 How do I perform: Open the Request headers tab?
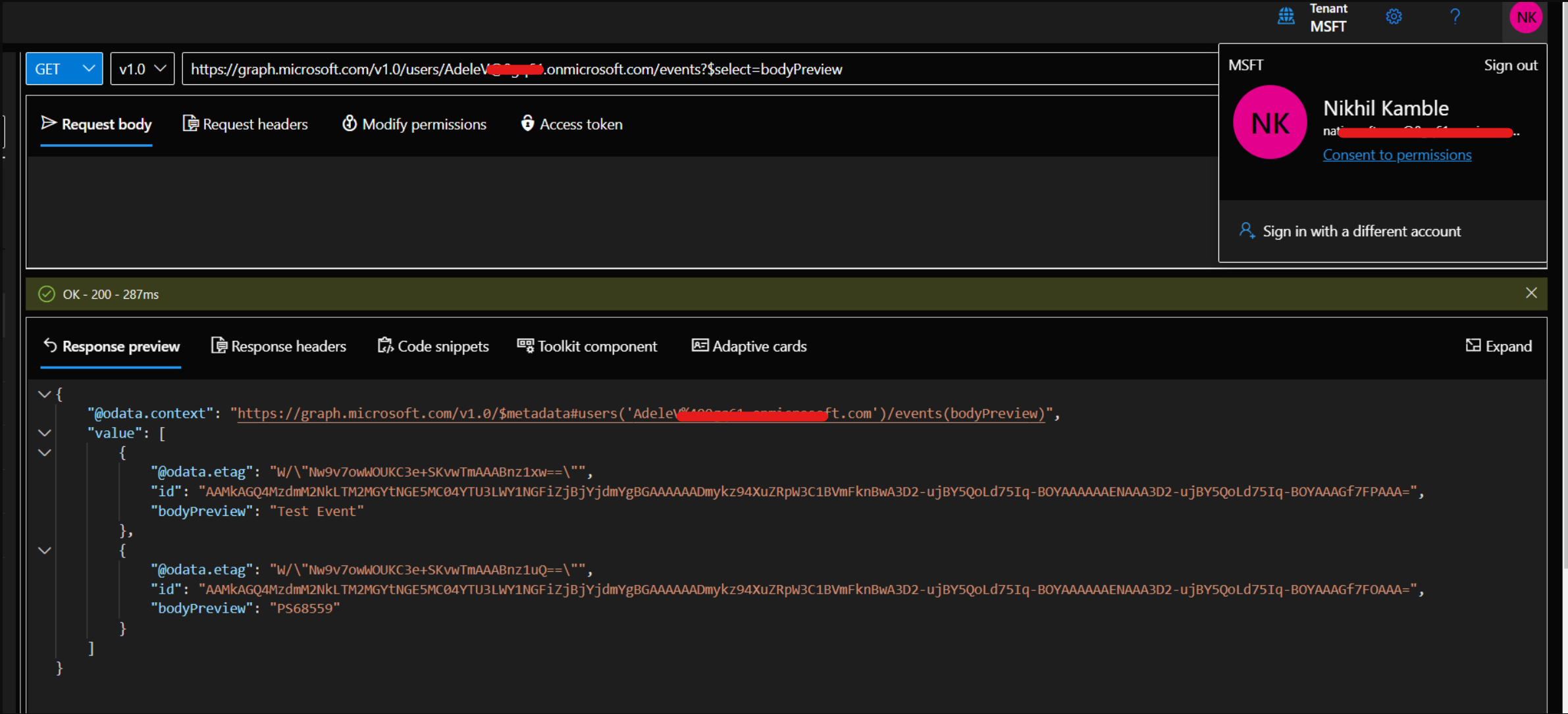pyautogui.click(x=246, y=124)
